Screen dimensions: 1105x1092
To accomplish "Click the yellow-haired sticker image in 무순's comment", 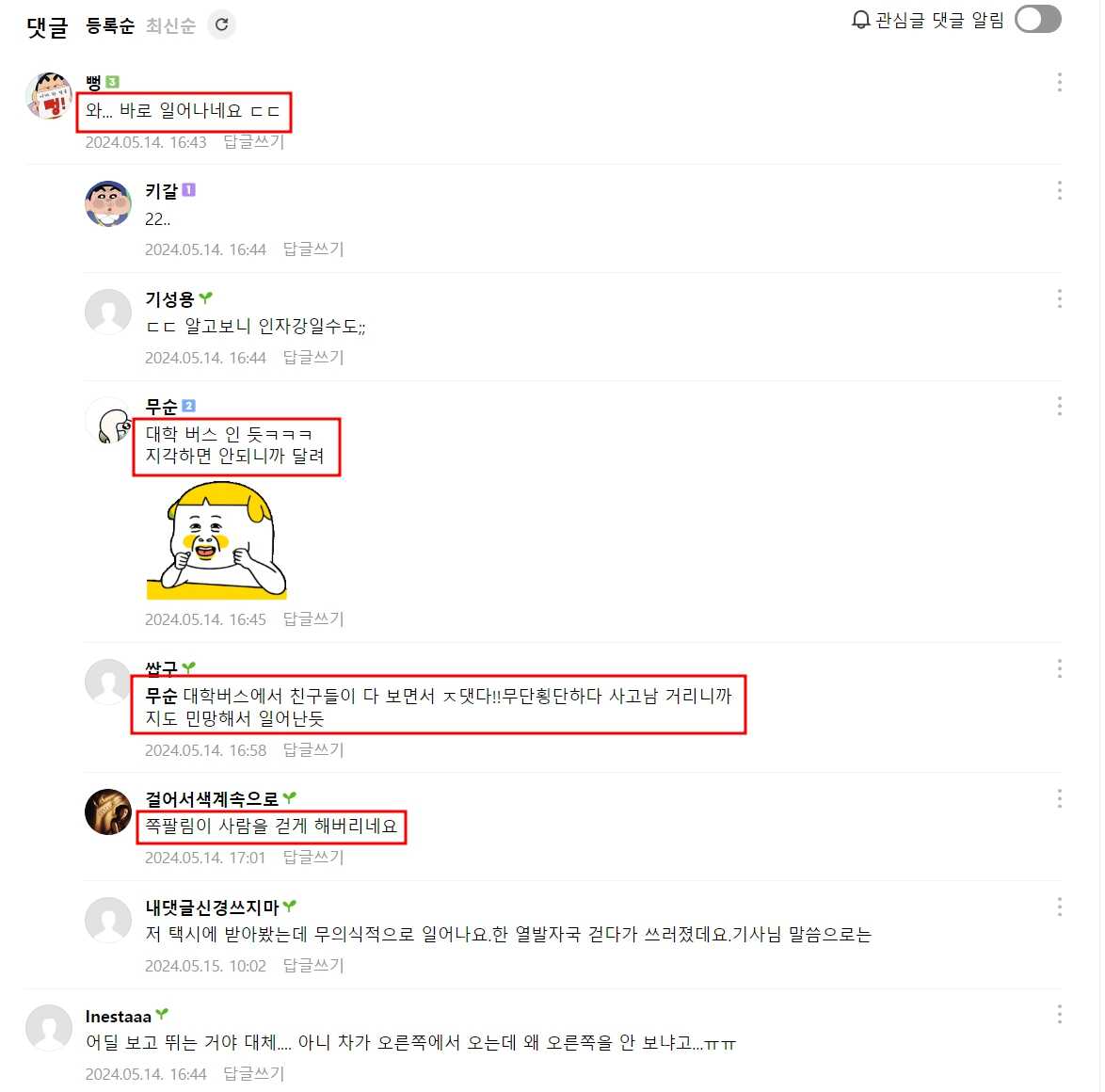I will click(x=216, y=540).
